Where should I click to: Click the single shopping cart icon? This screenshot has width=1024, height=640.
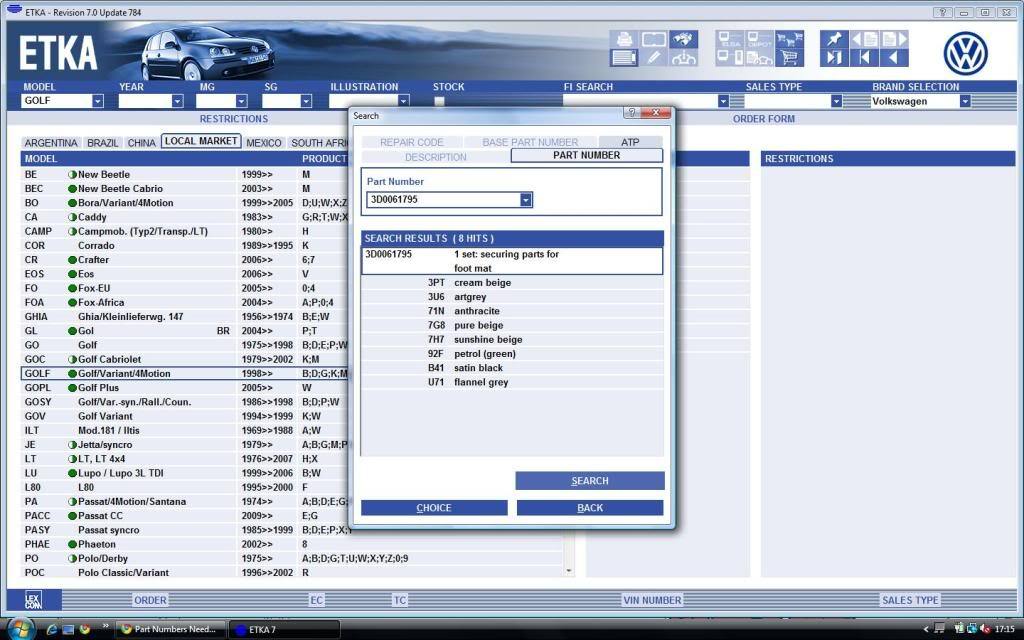pyautogui.click(x=790, y=57)
